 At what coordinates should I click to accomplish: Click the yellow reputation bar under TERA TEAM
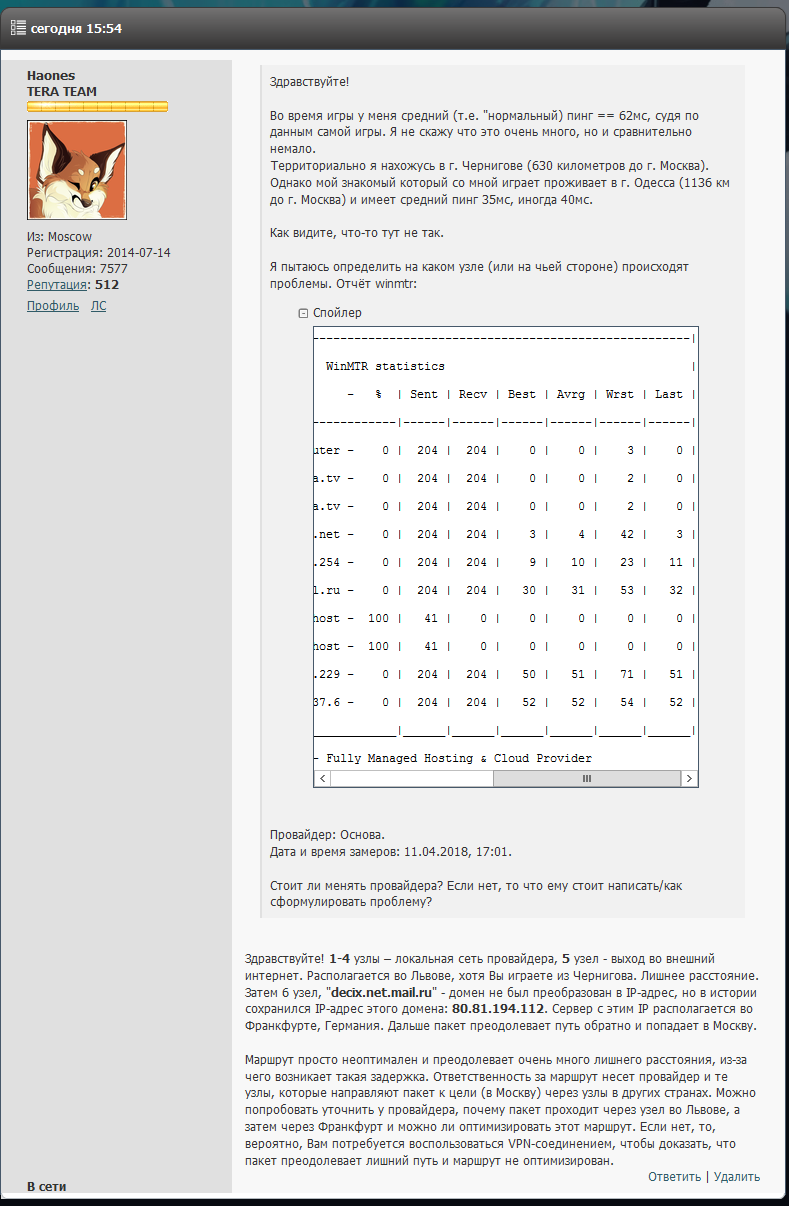pos(97,107)
